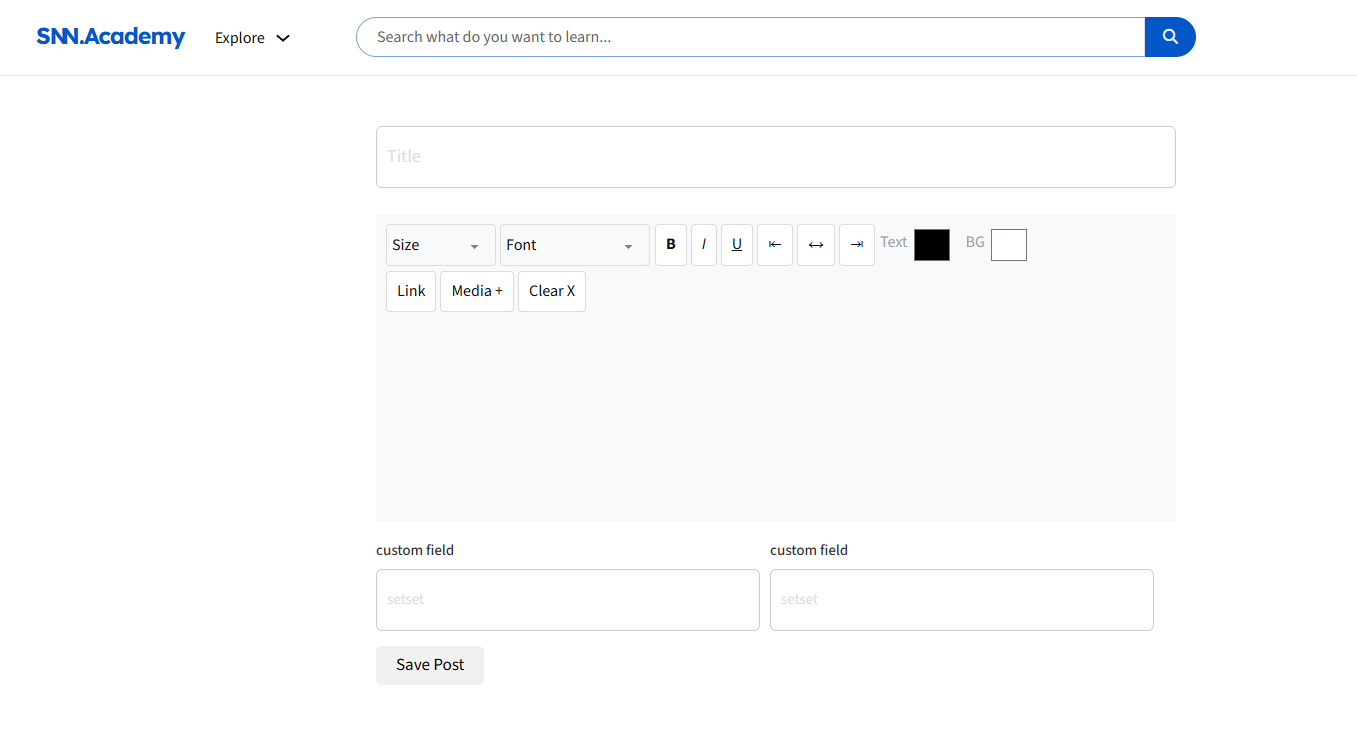Click the blue magnifier search icon
This screenshot has height=730, width=1357.
click(x=1170, y=37)
